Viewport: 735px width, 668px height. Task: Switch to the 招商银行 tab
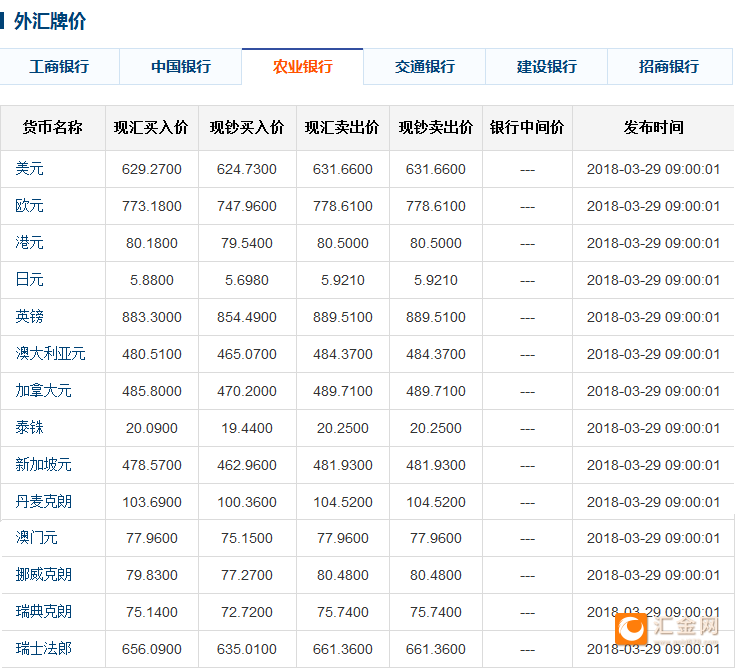click(669, 67)
